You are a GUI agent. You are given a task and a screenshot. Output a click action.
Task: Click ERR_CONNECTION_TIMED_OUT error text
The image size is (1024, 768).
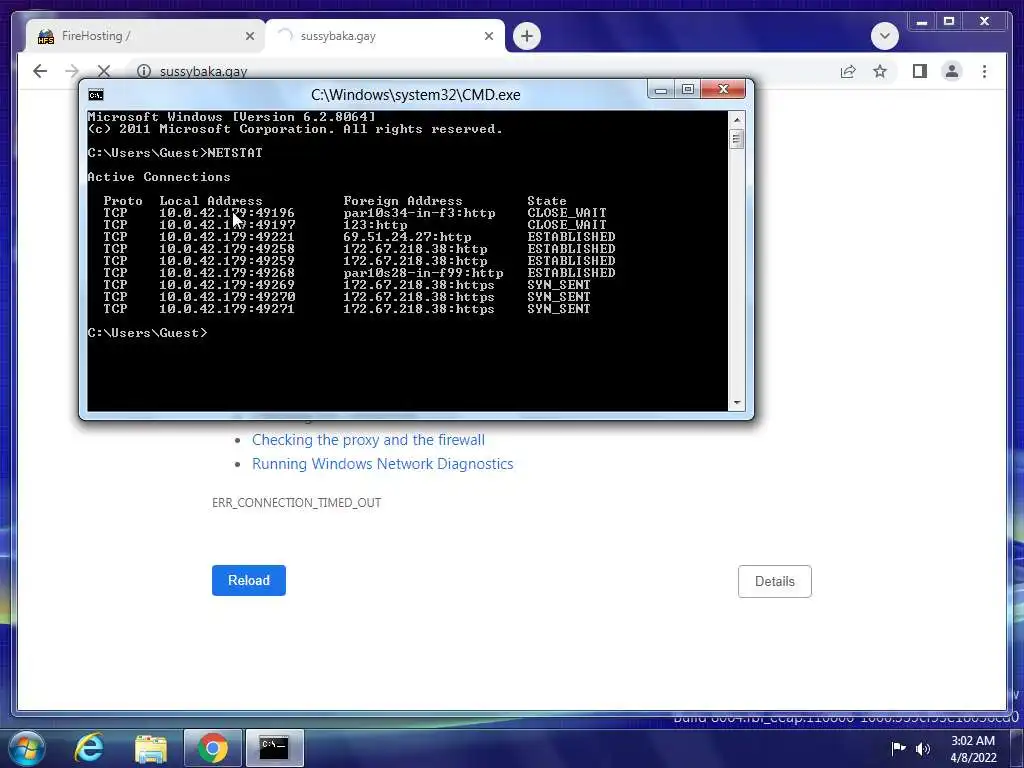296,503
